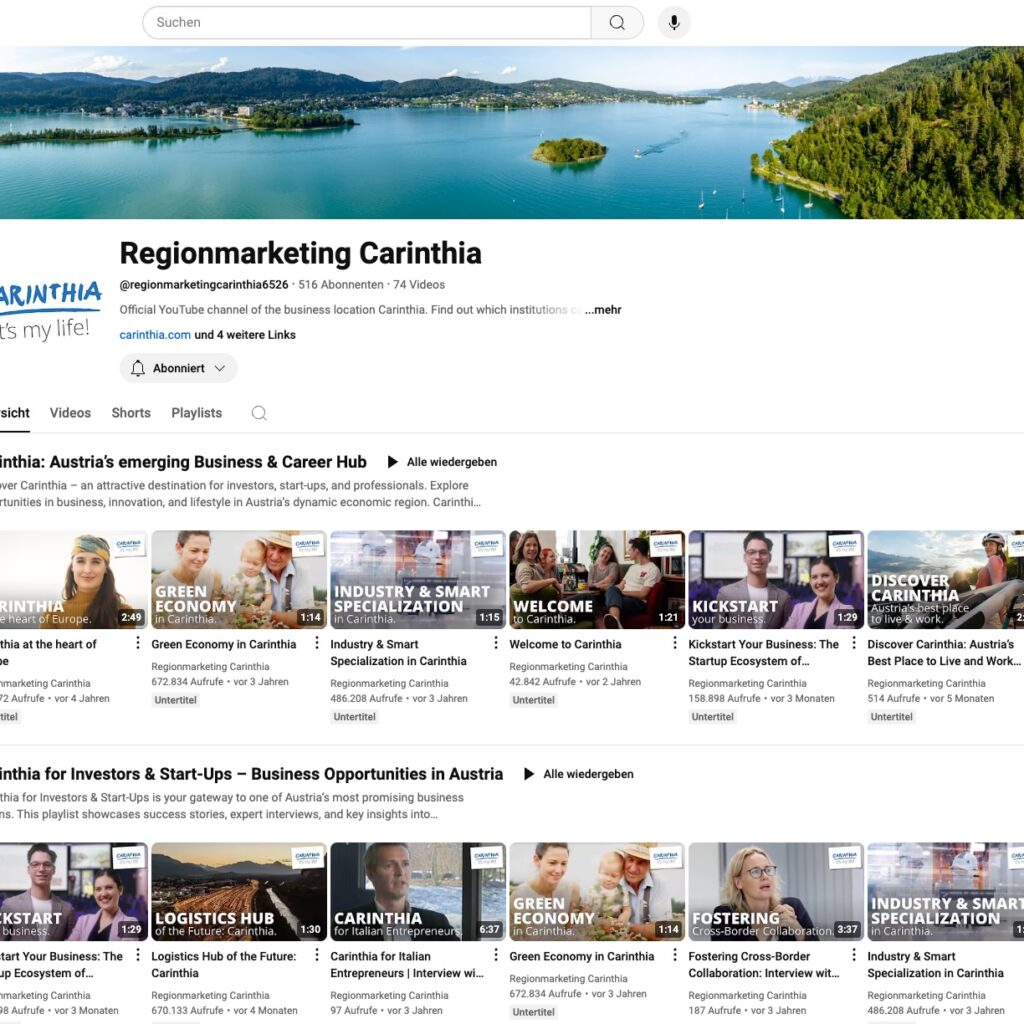Open second-row Green Economy thumbnail

pos(597,891)
